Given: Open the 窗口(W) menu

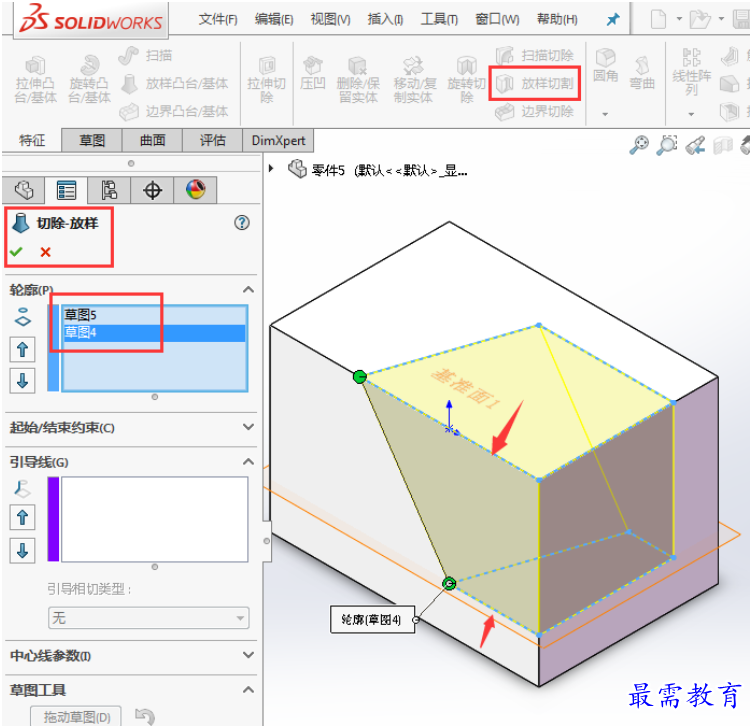Looking at the screenshot, I should (497, 20).
